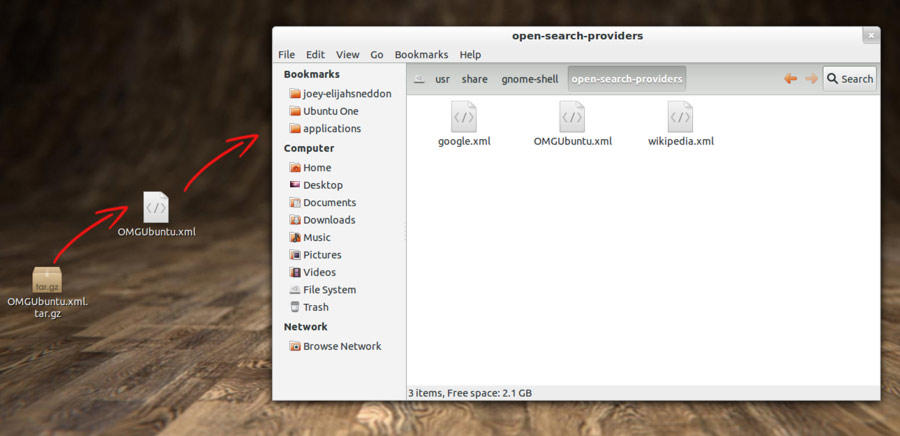The height and width of the screenshot is (436, 900).
Task: Select the google.xml file icon
Action: pyautogui.click(x=464, y=116)
